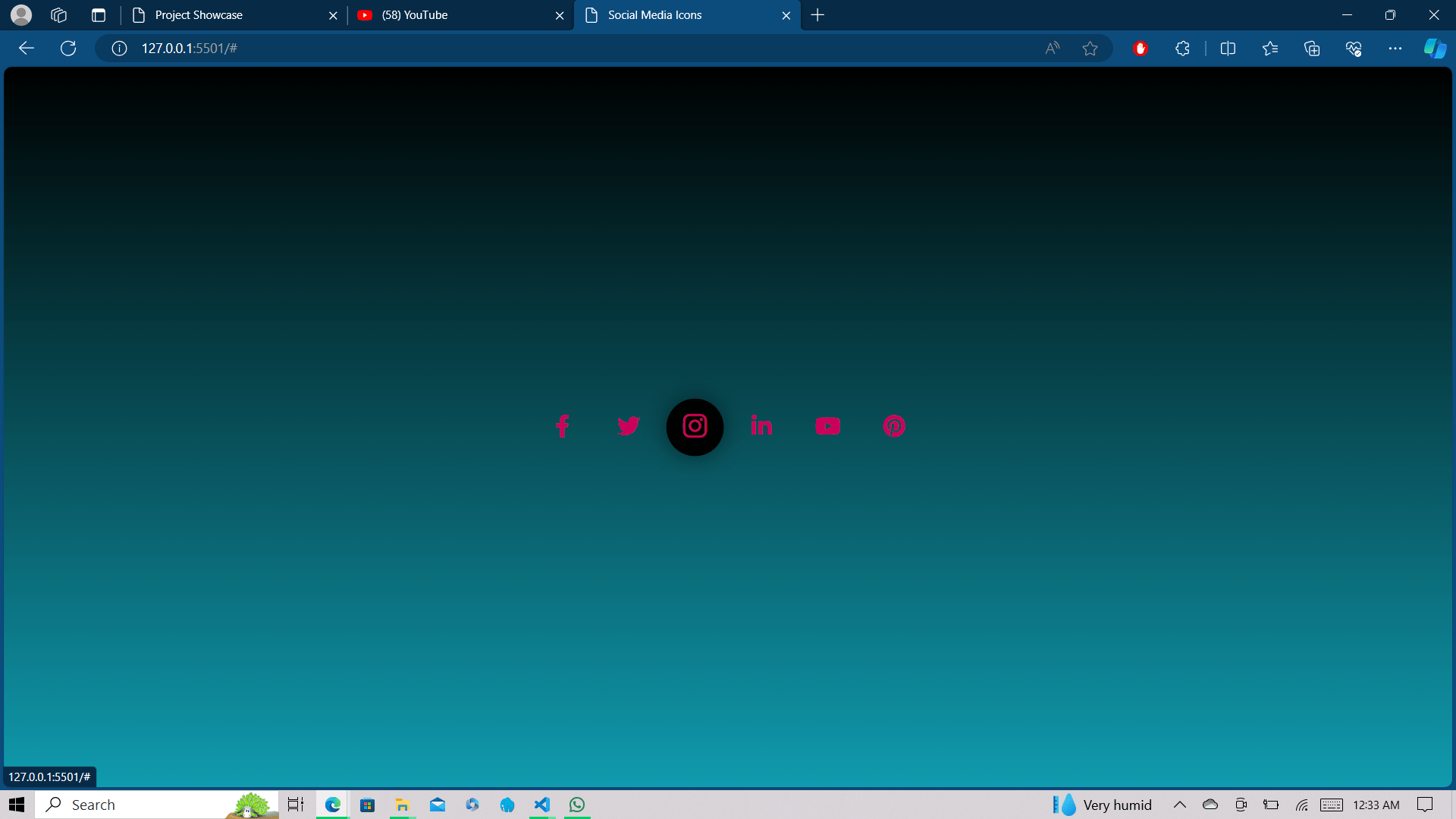Image resolution: width=1456 pixels, height=819 pixels.
Task: Click the Facebook social icon
Action: pos(562,426)
